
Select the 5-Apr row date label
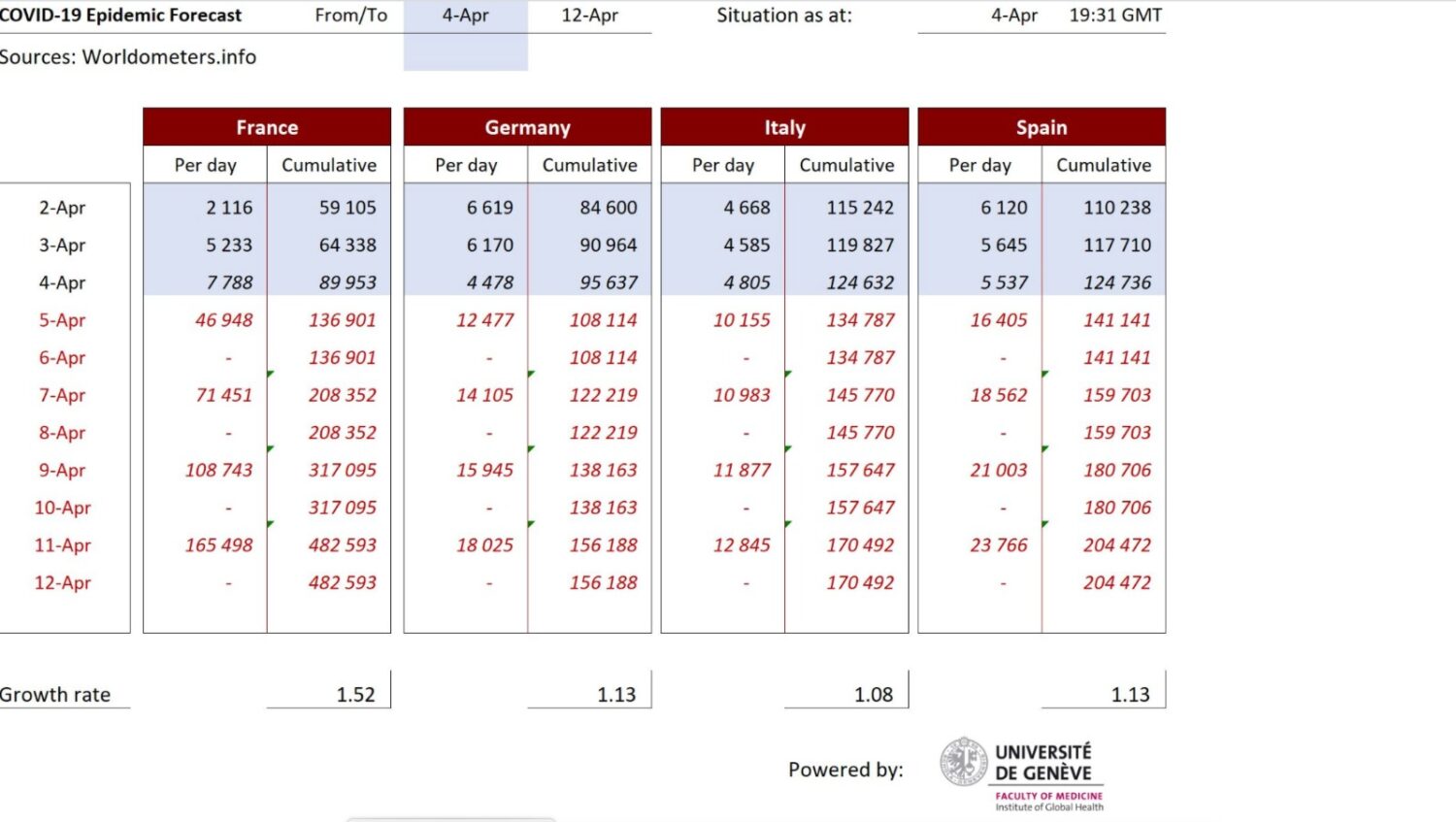[x=62, y=320]
